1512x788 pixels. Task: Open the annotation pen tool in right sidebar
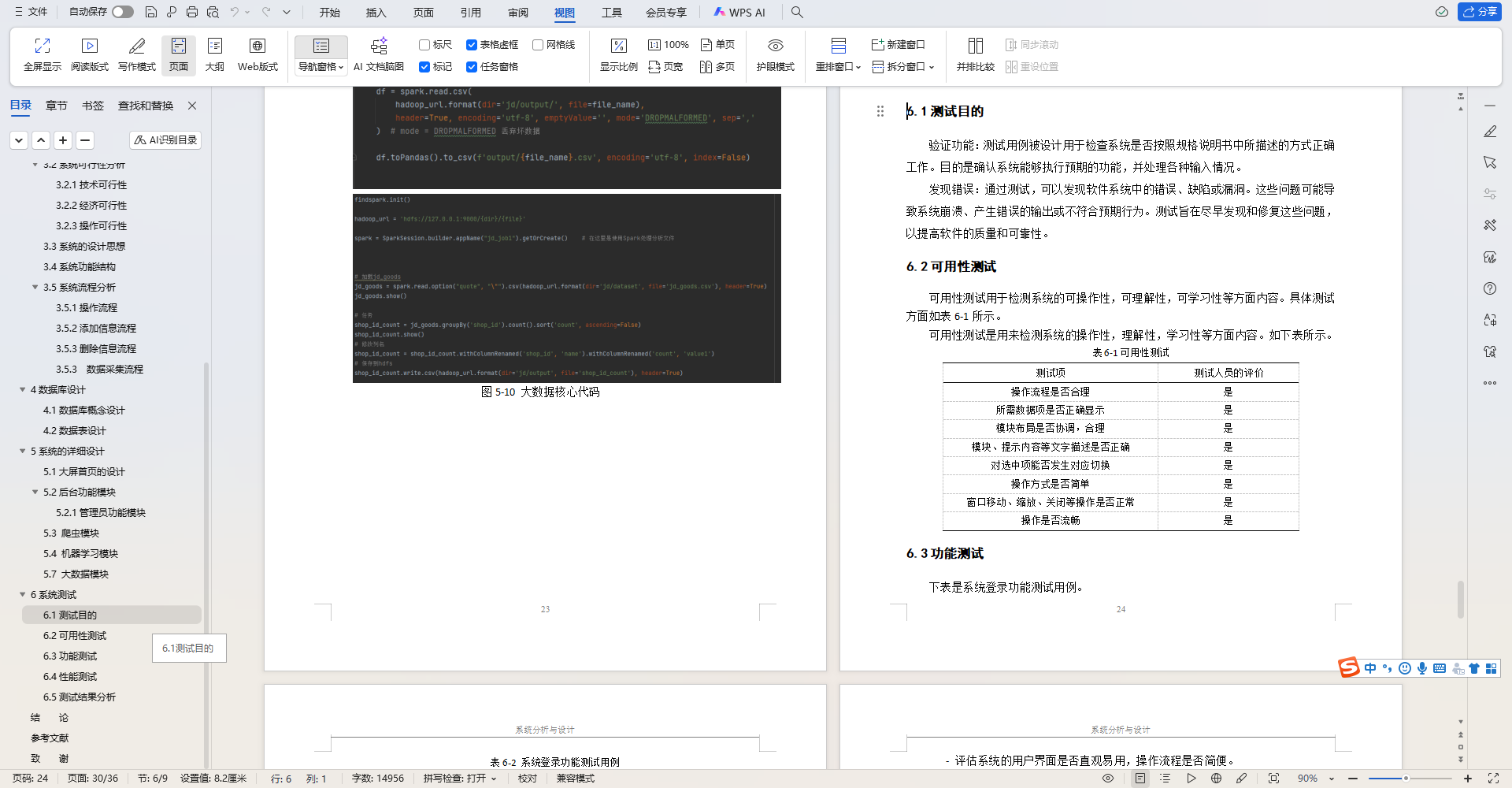pyautogui.click(x=1489, y=132)
